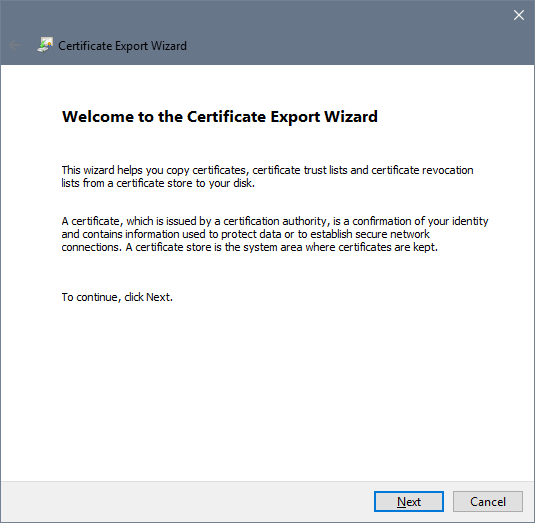Click the empty title bar area beside the title

341,45
